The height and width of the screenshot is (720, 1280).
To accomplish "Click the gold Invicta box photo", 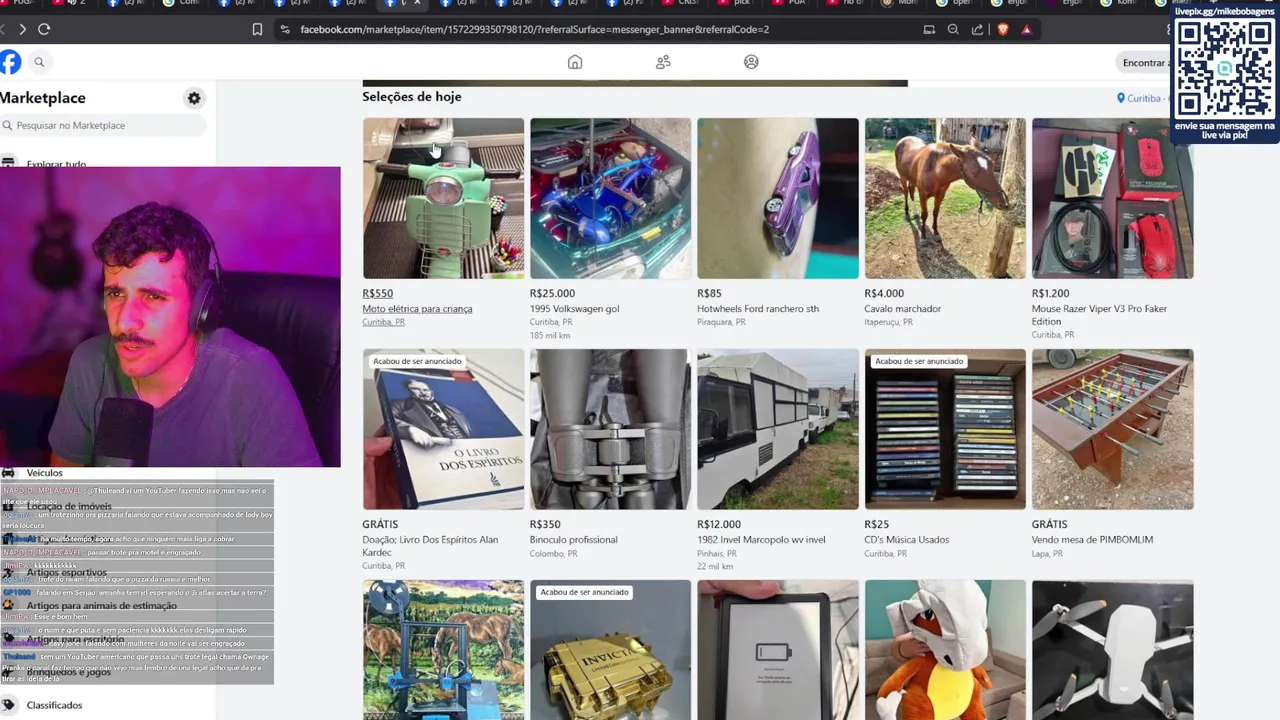I will tap(610, 650).
